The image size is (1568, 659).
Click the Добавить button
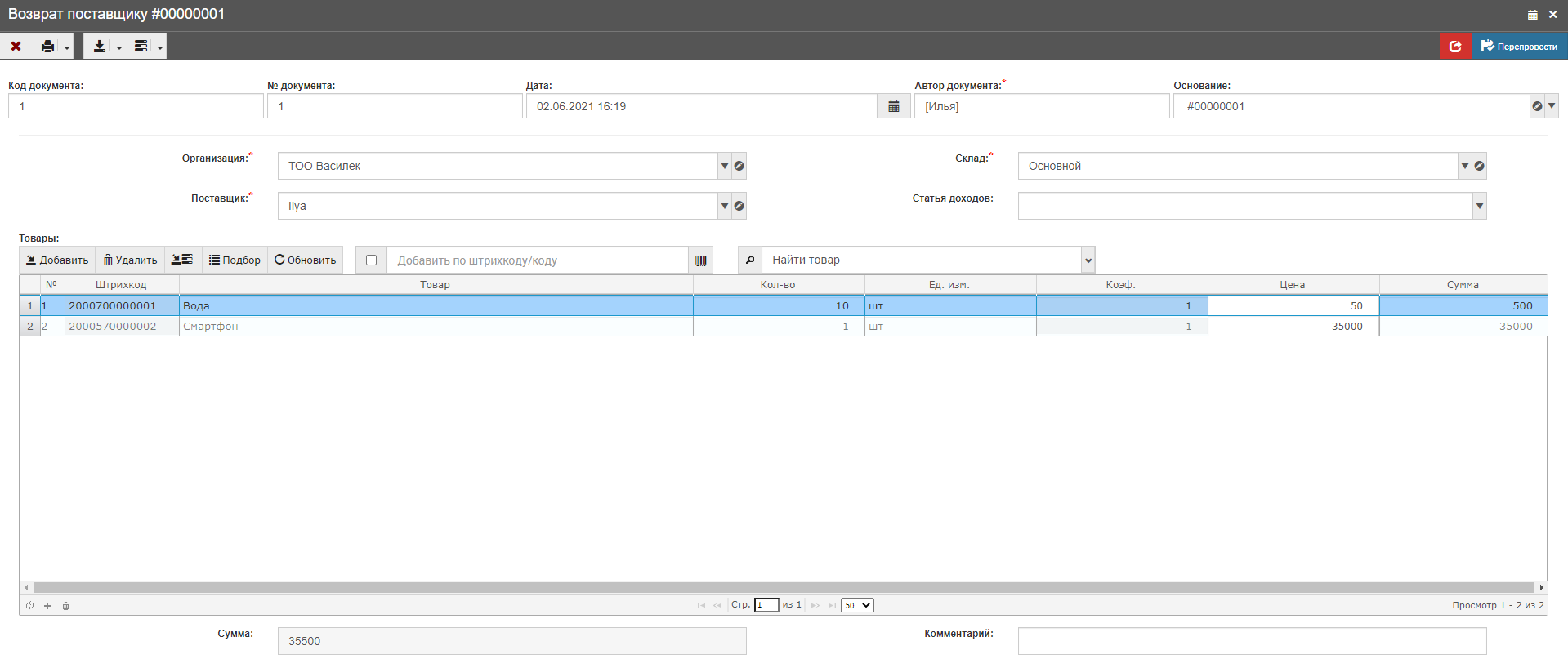[x=57, y=260]
